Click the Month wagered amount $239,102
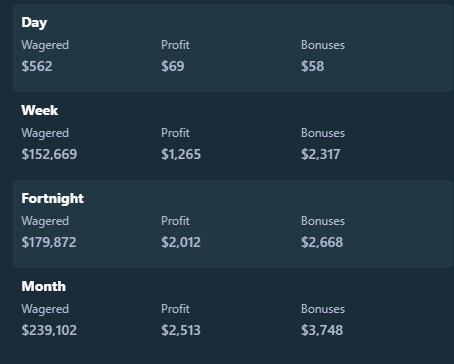 [x=49, y=330]
